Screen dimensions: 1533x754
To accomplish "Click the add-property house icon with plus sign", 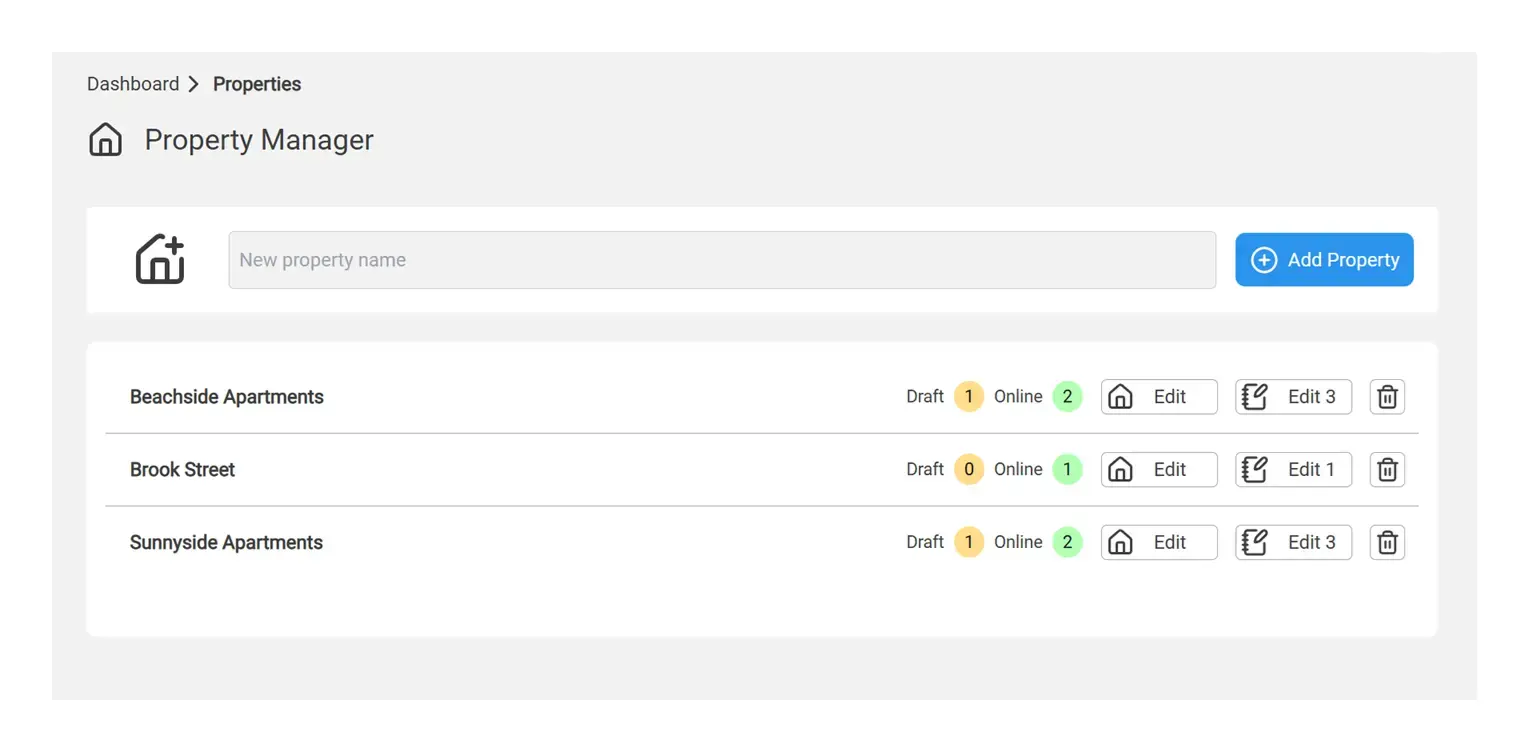I will 159,259.
